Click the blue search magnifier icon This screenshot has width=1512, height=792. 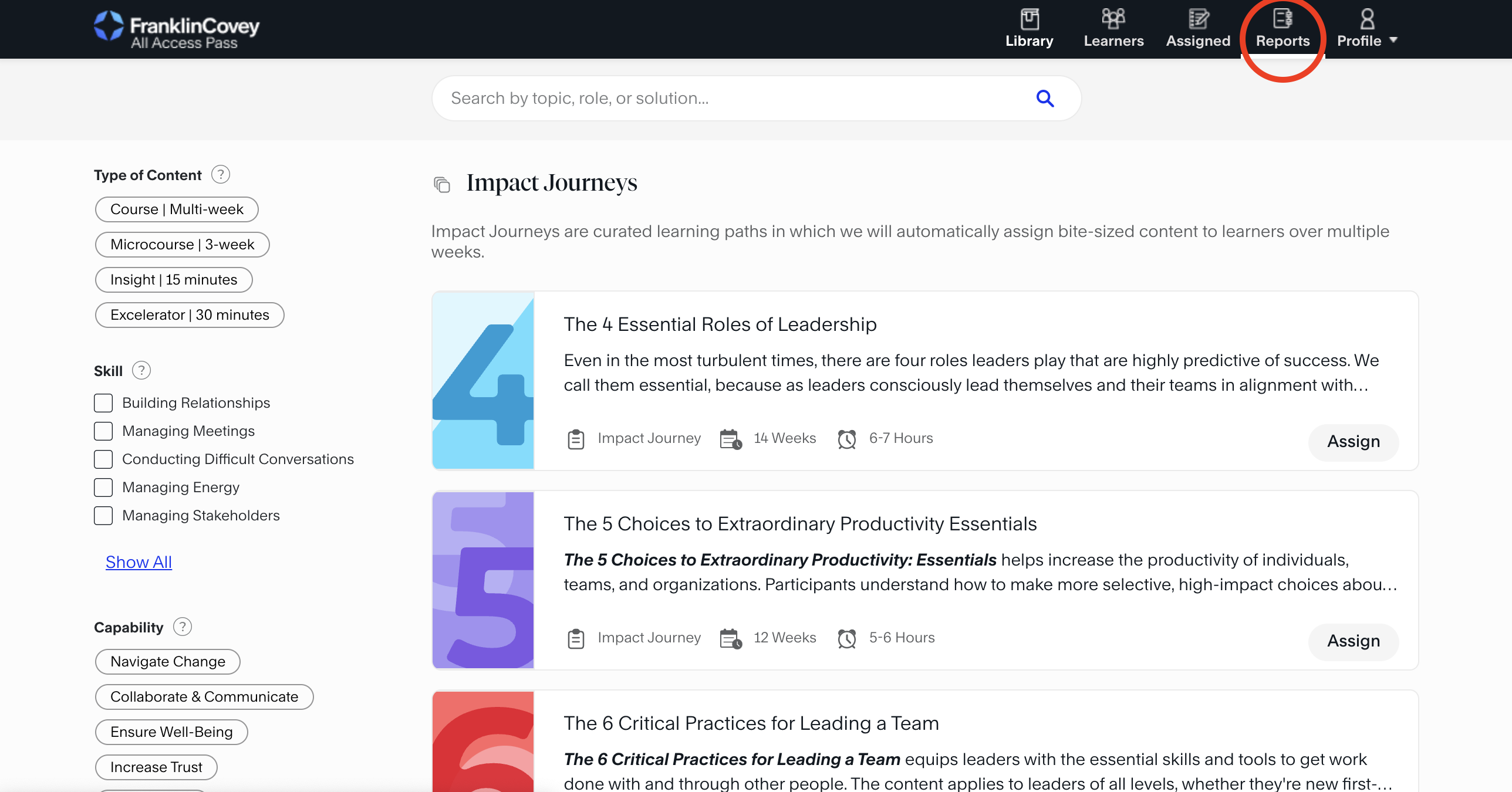click(x=1045, y=99)
